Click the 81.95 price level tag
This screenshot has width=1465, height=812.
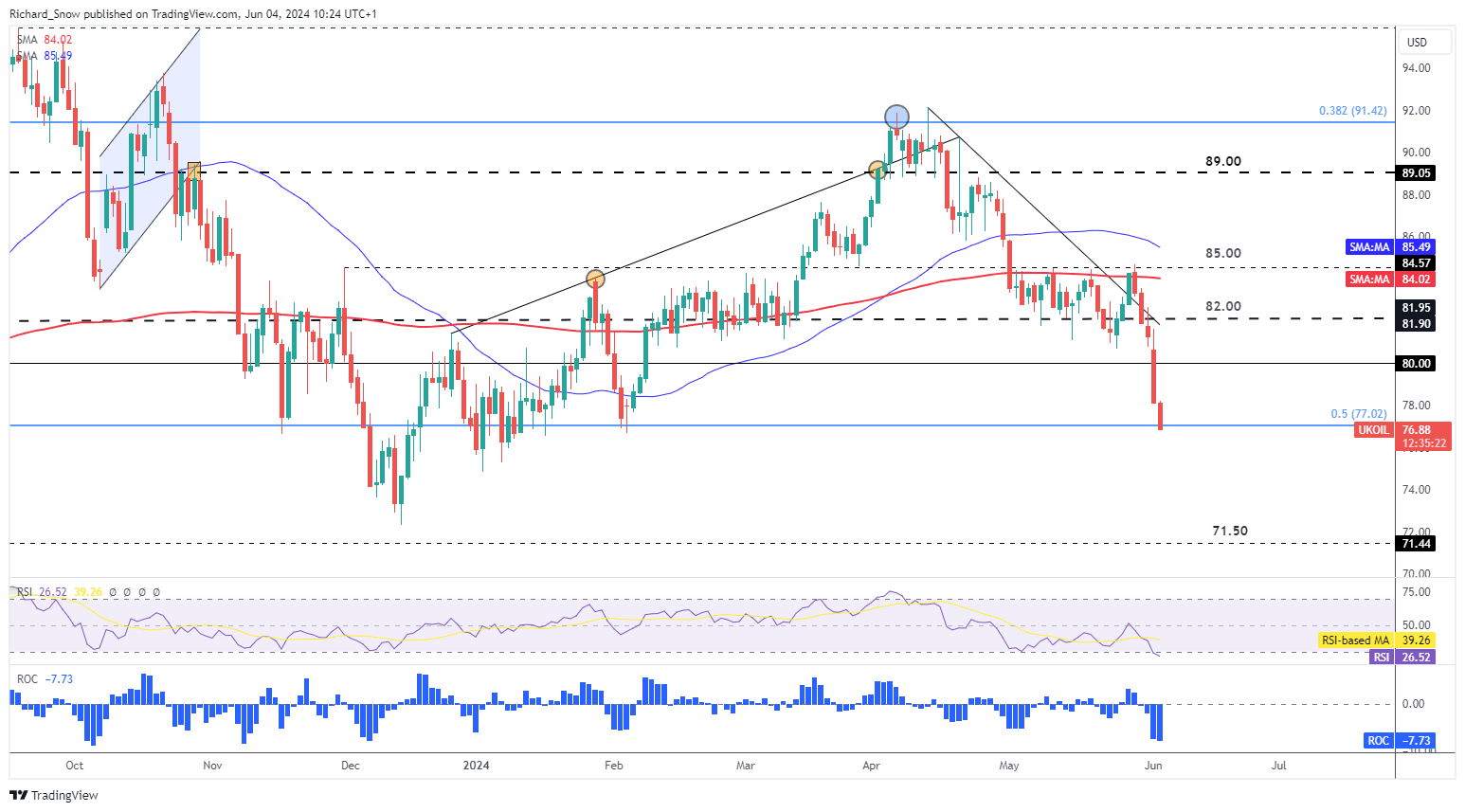pyautogui.click(x=1416, y=308)
